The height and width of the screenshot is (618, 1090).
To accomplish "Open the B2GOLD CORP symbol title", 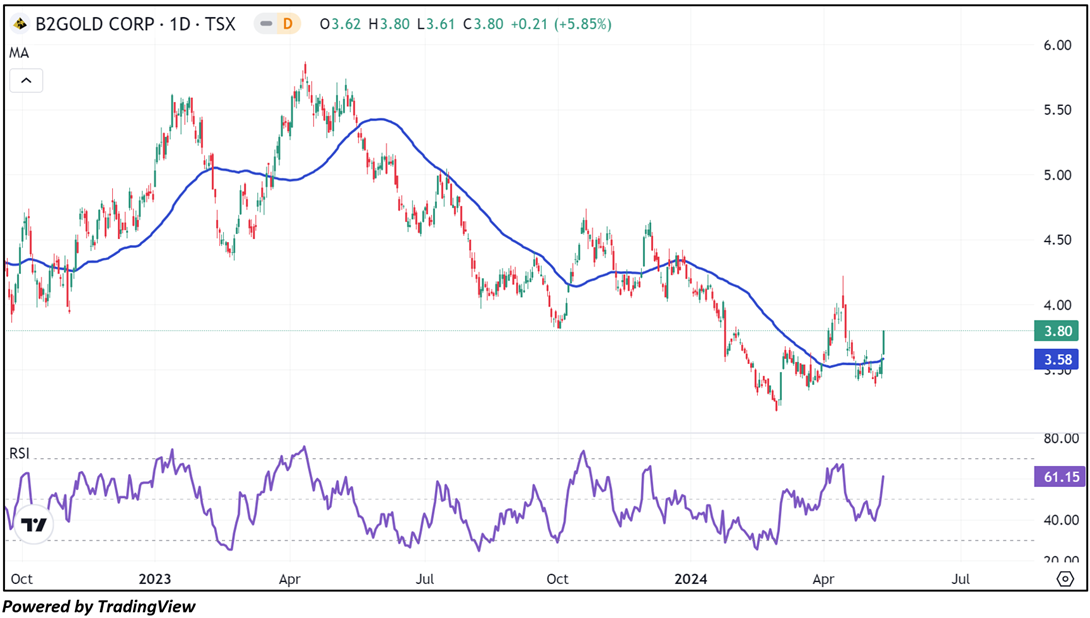I will click(x=136, y=24).
